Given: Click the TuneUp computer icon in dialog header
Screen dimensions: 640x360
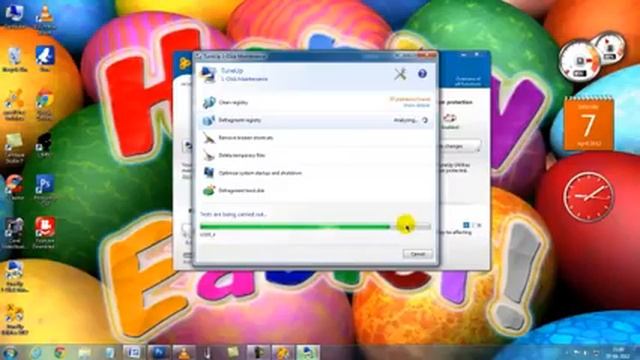Looking at the screenshot, I should pos(209,74).
